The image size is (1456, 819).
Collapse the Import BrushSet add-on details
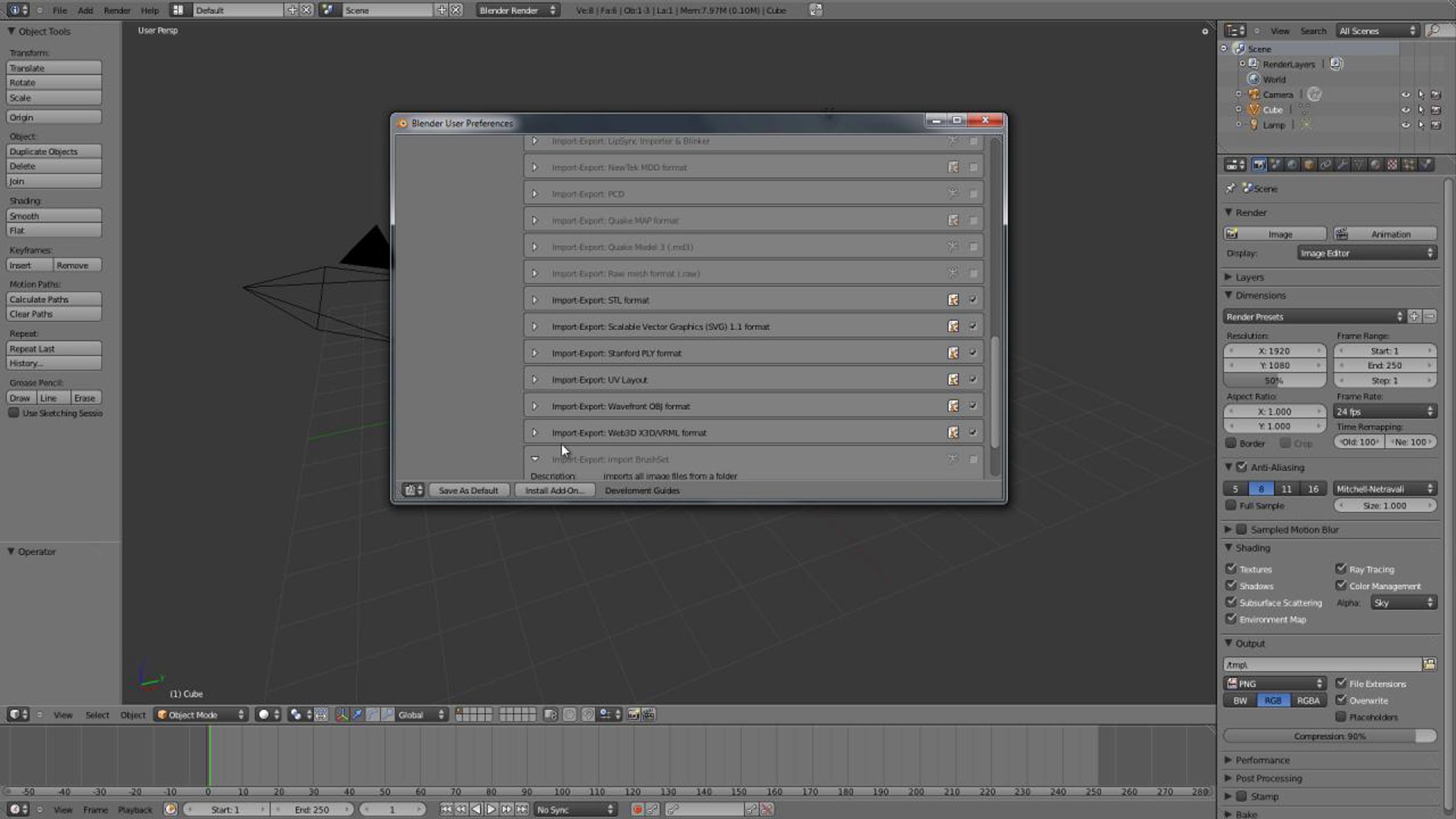(534, 459)
